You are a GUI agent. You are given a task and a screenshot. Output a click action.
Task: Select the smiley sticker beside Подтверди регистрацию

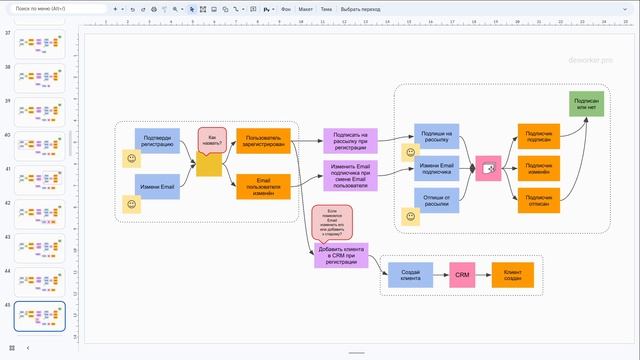click(x=131, y=158)
